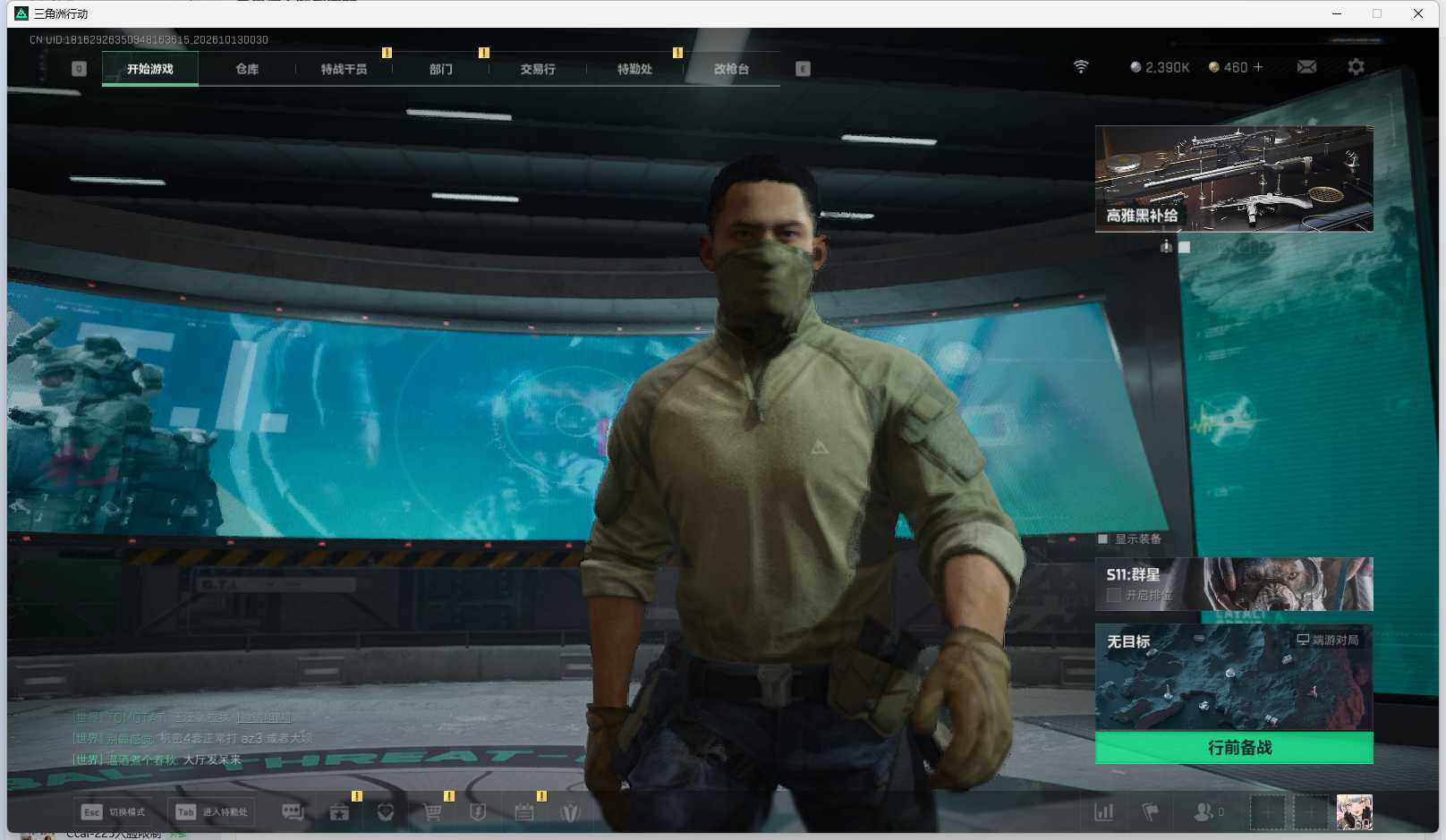The image size is (1446, 840).
Task: Click the white banner page indicator square
Action: point(1184,247)
